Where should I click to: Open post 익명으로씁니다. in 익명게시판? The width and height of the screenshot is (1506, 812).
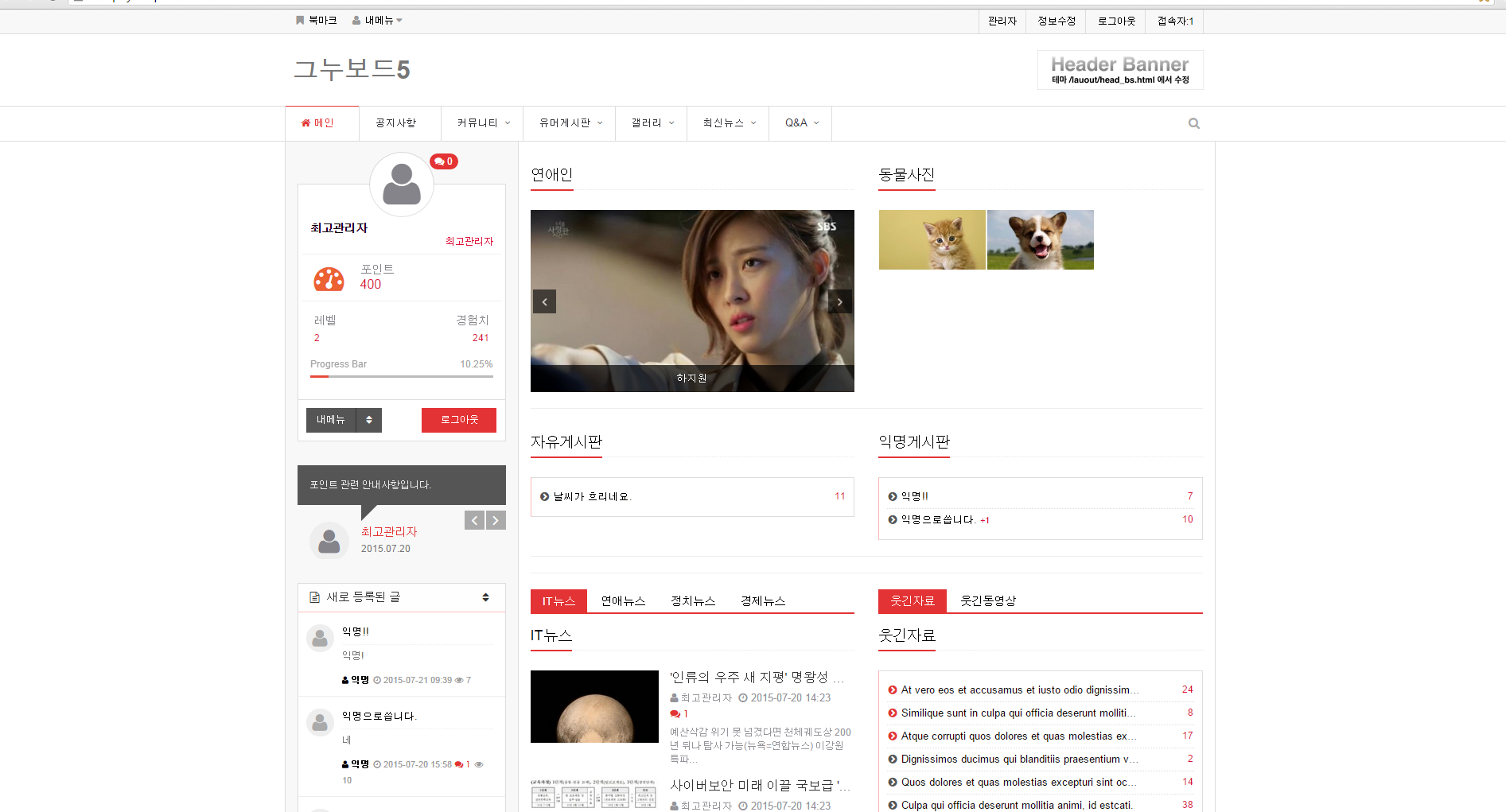pos(938,519)
